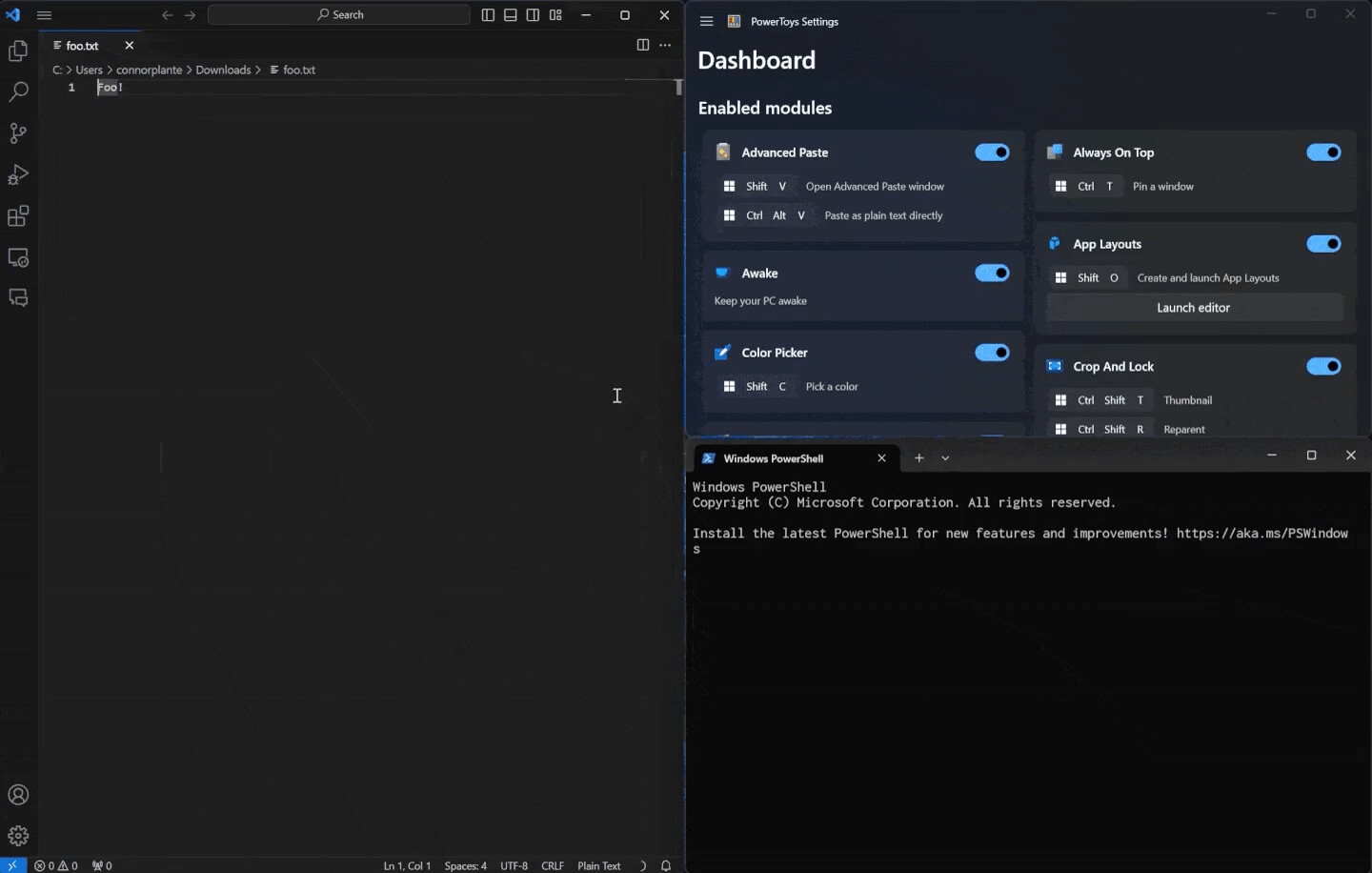Viewport: 1372px width, 873px height.
Task: Turn off the App Layouts module
Action: click(x=1323, y=244)
